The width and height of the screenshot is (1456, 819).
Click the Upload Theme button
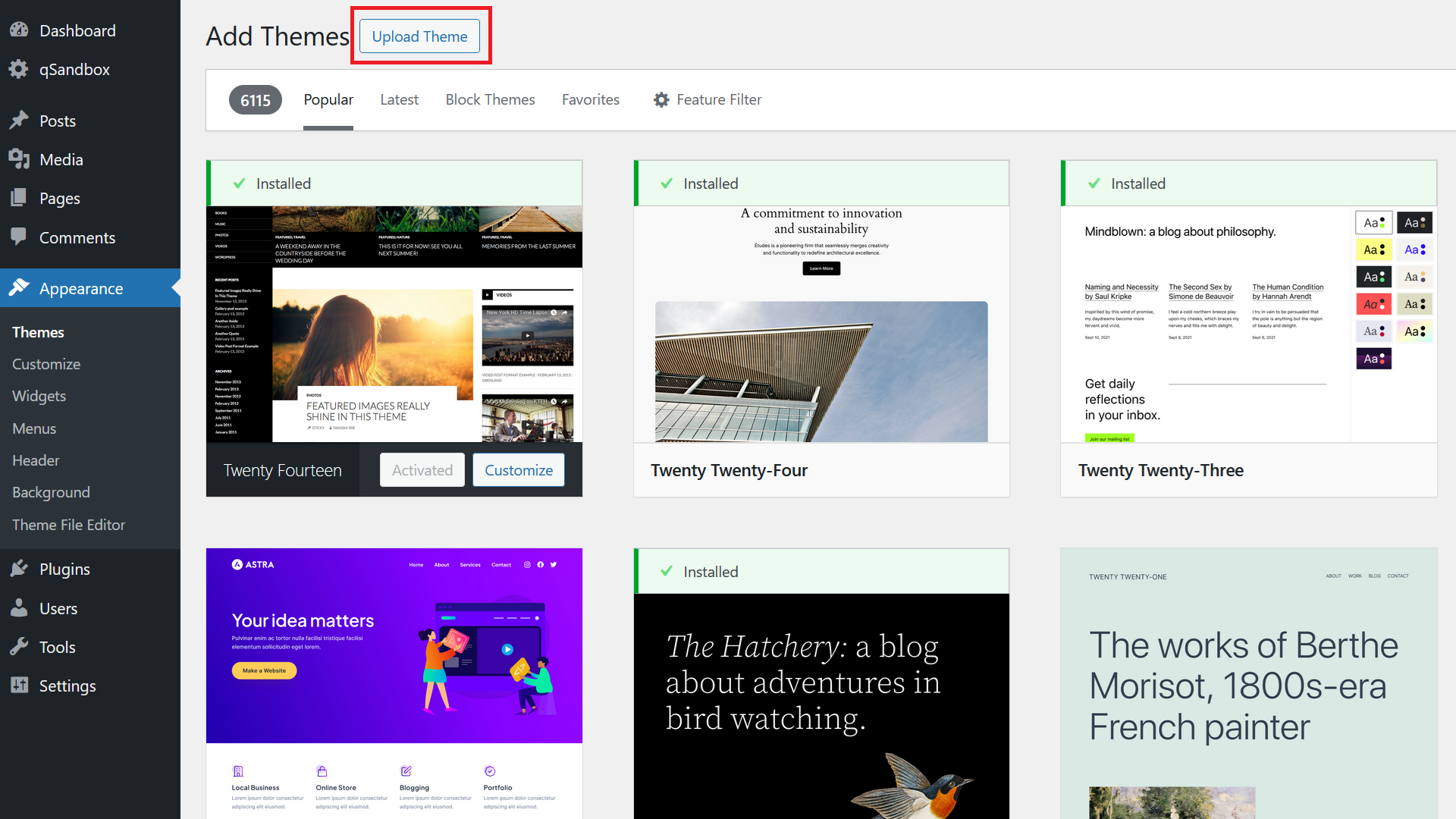tap(419, 36)
